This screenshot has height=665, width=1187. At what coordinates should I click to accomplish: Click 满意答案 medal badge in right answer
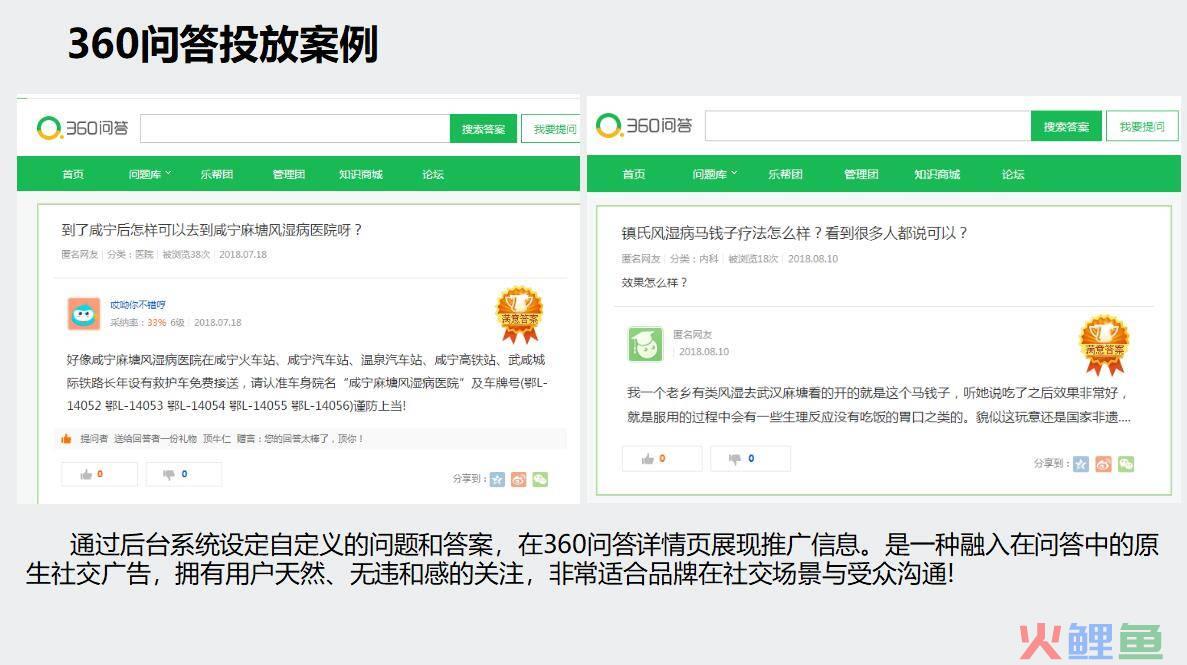coord(1104,345)
